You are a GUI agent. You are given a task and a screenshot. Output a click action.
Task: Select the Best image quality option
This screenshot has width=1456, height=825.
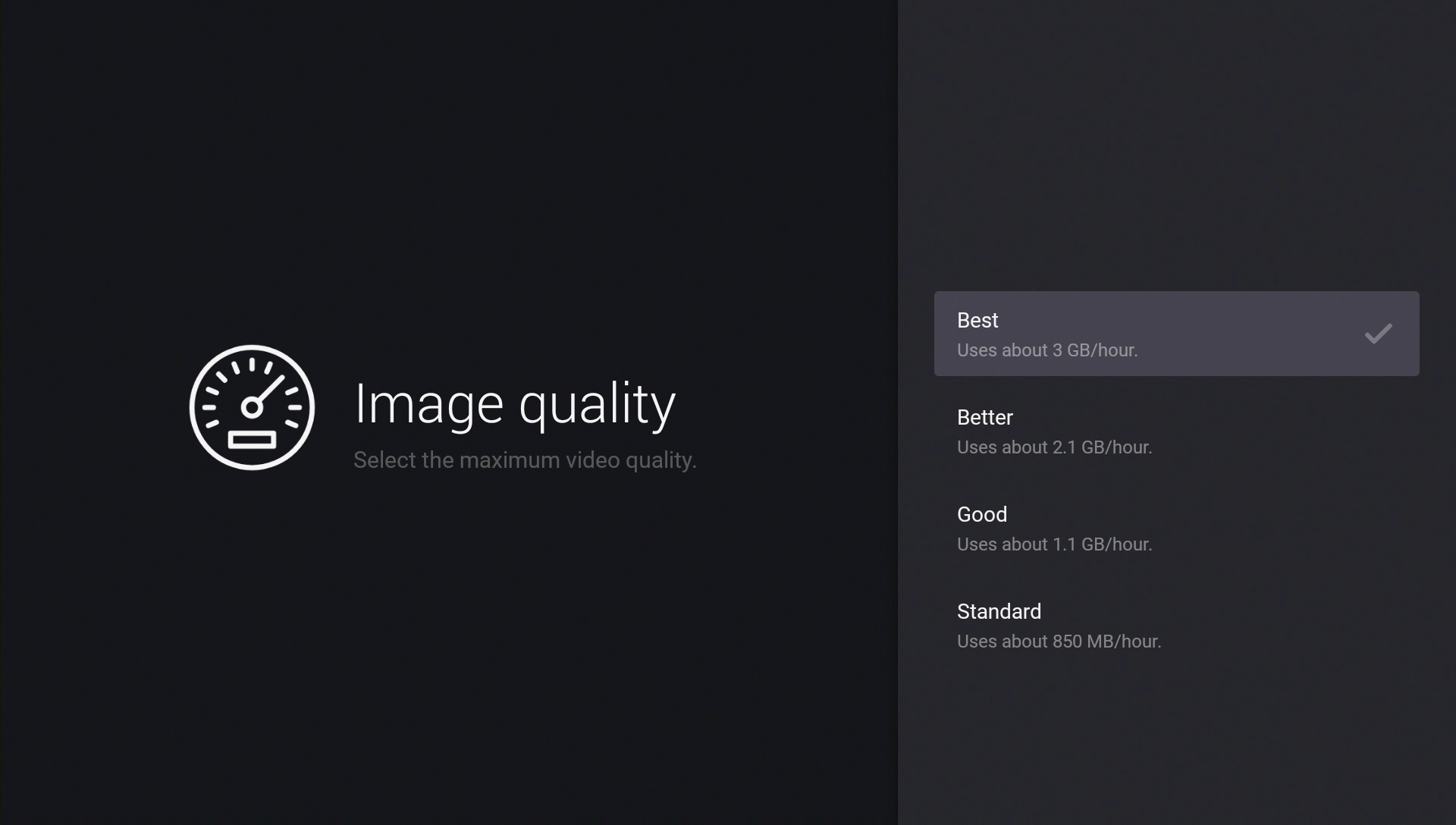[1176, 334]
